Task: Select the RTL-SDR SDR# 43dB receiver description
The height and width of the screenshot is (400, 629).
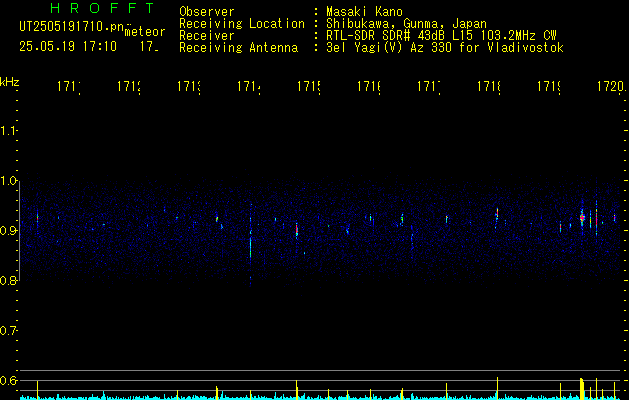Action: pos(441,36)
